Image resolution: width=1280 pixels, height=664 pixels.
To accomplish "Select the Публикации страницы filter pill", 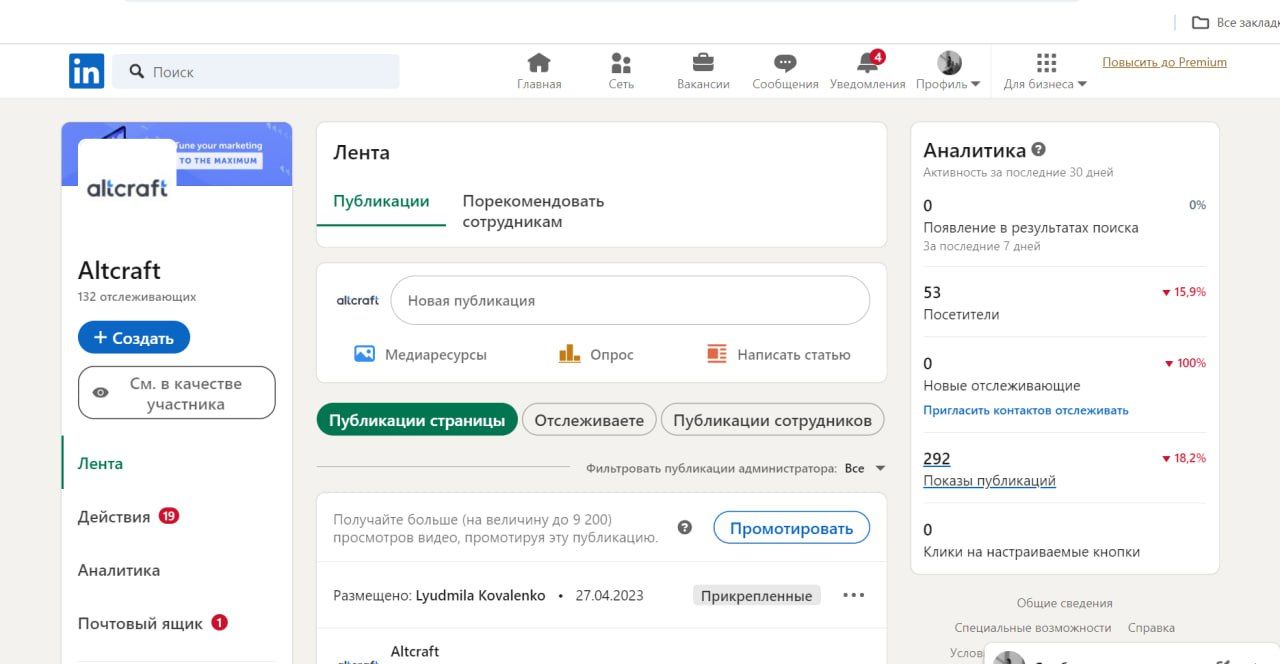I will pyautogui.click(x=417, y=420).
